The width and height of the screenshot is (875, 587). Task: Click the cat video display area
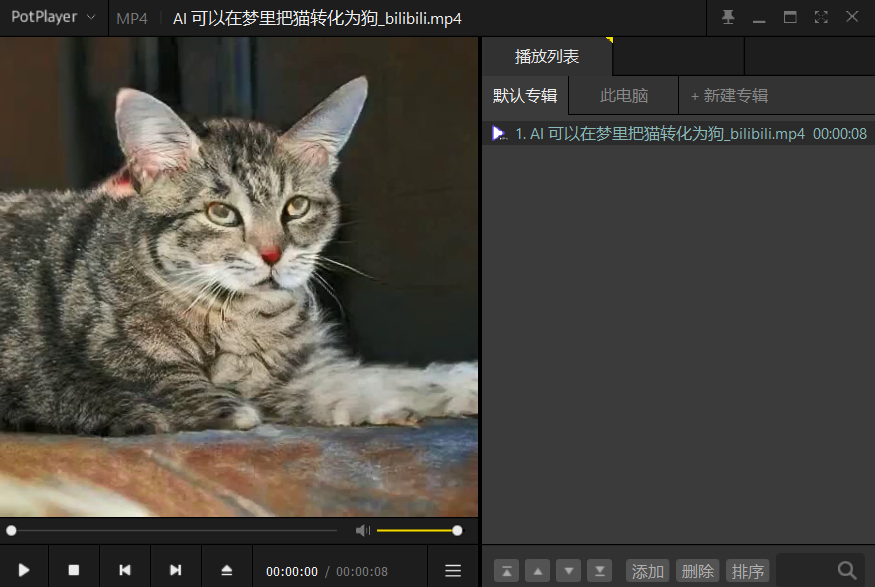pos(239,277)
